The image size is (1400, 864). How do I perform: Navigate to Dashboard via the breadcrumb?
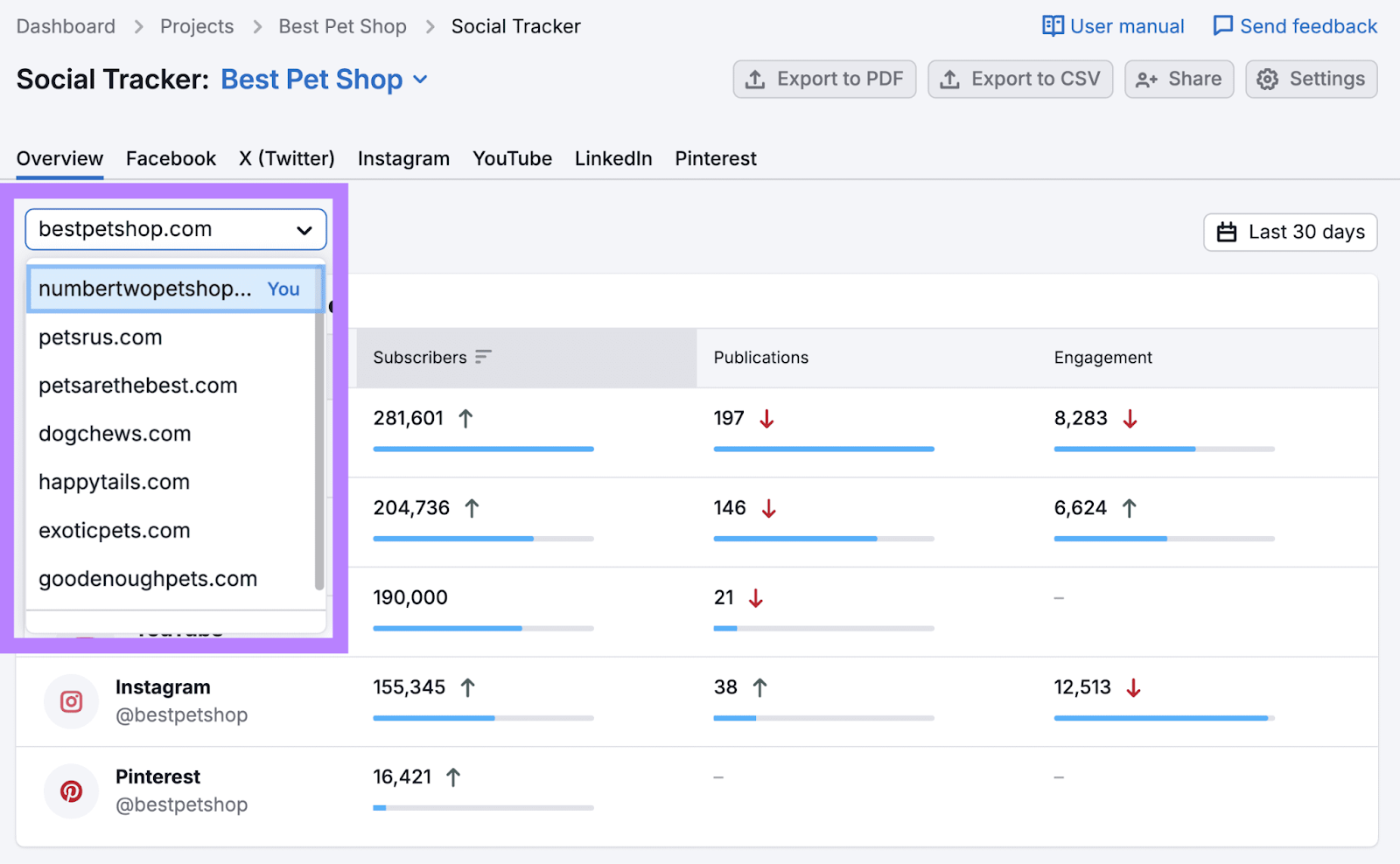(x=65, y=26)
